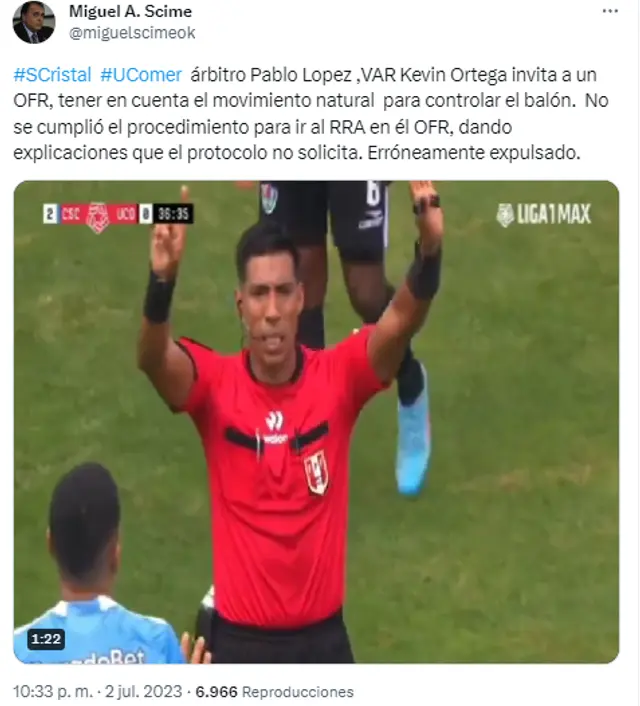Image resolution: width=640 pixels, height=706 pixels.
Task: Open the 2 jul. 2023 date link
Action: (x=144, y=691)
